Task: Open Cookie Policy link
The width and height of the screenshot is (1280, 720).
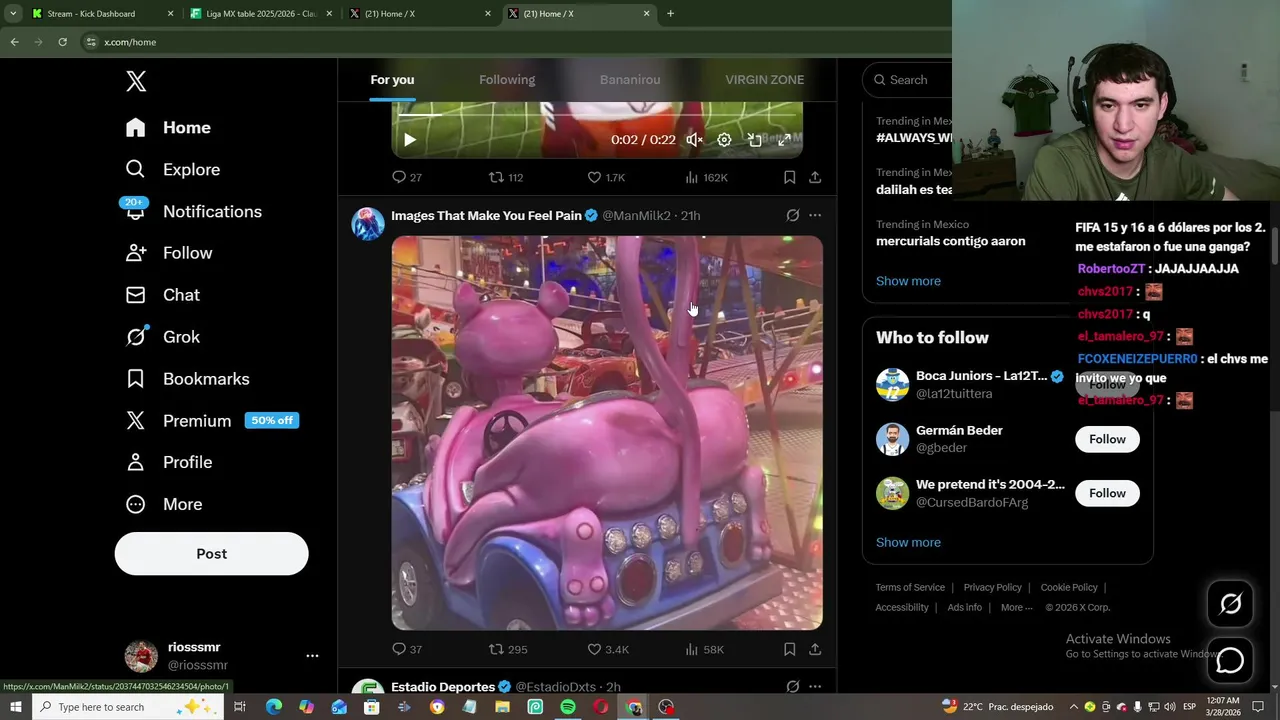Action: pos(1069,587)
